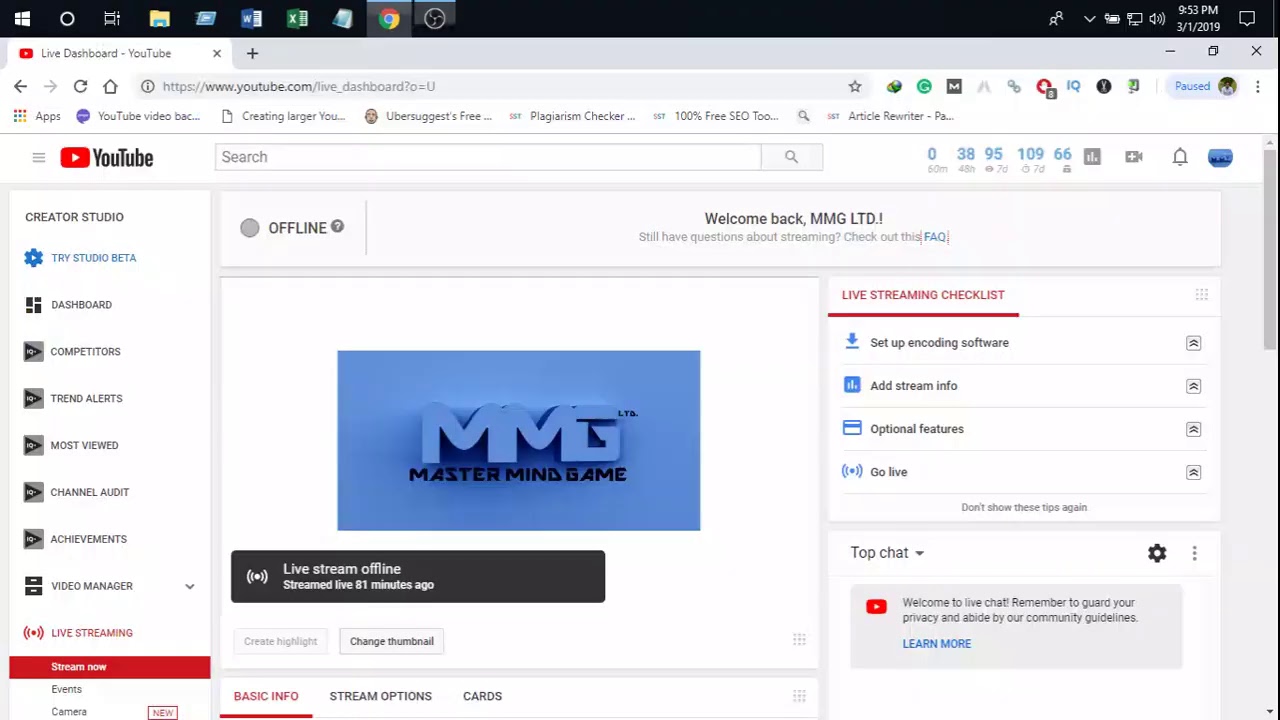
Task: Click the Create highlight button
Action: point(280,641)
